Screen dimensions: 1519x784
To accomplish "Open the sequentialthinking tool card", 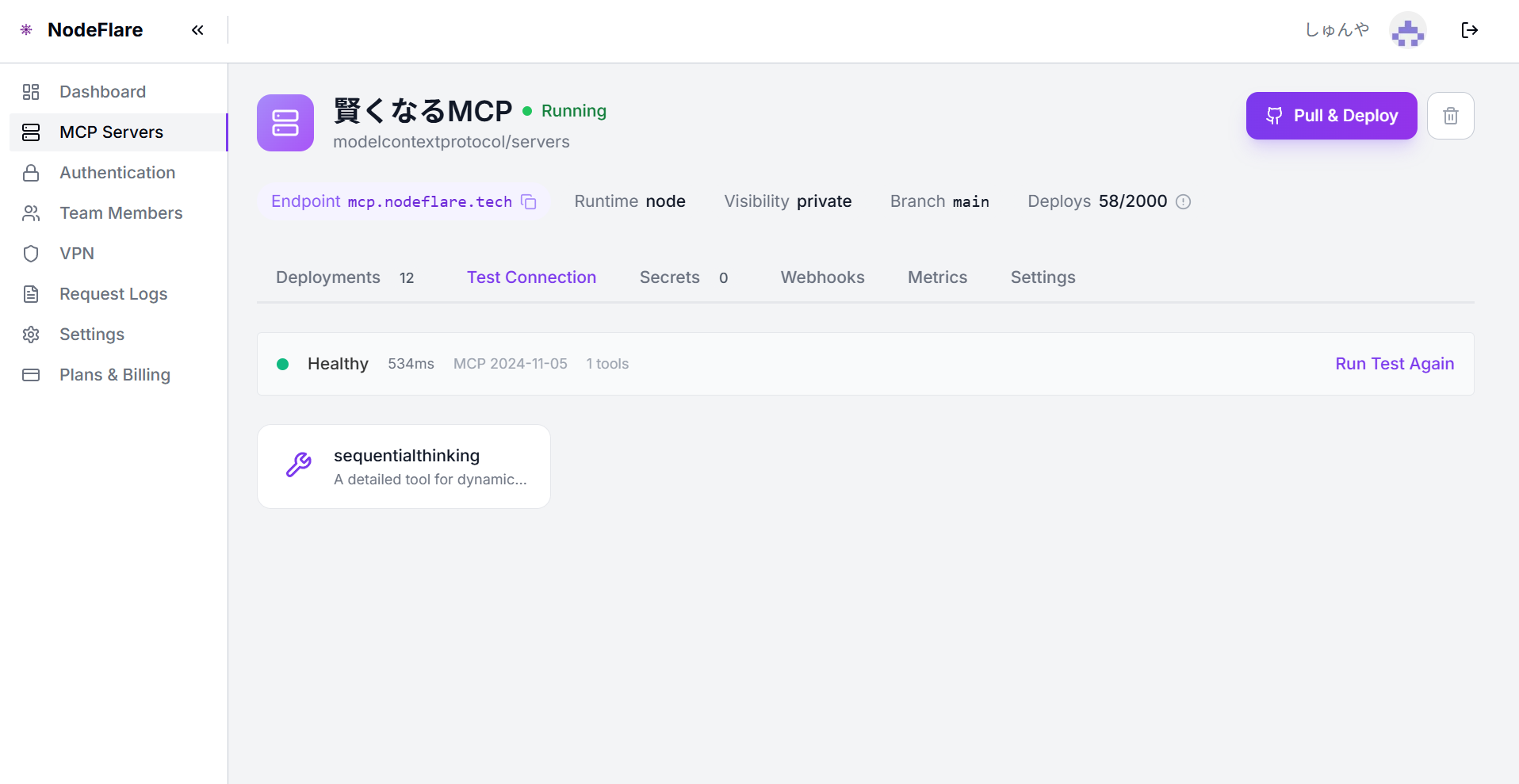I will coord(404,466).
